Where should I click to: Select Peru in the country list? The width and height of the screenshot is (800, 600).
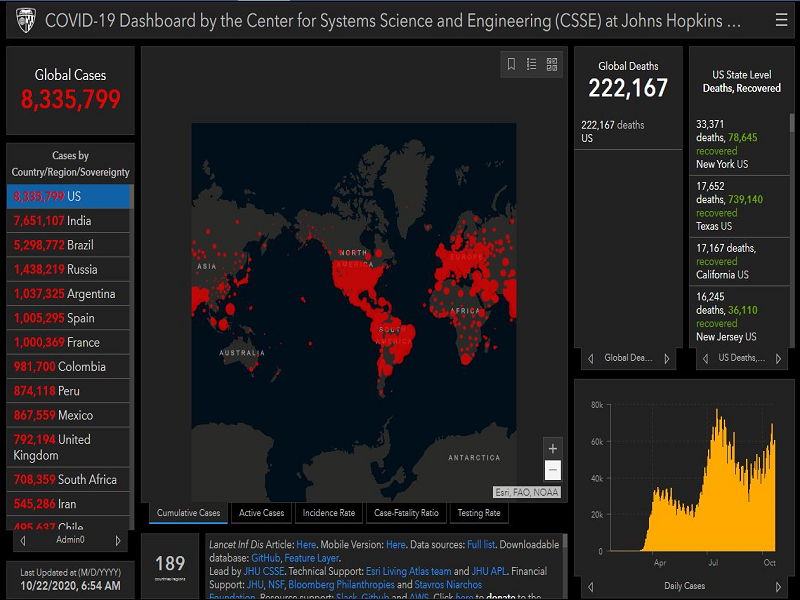click(68, 391)
